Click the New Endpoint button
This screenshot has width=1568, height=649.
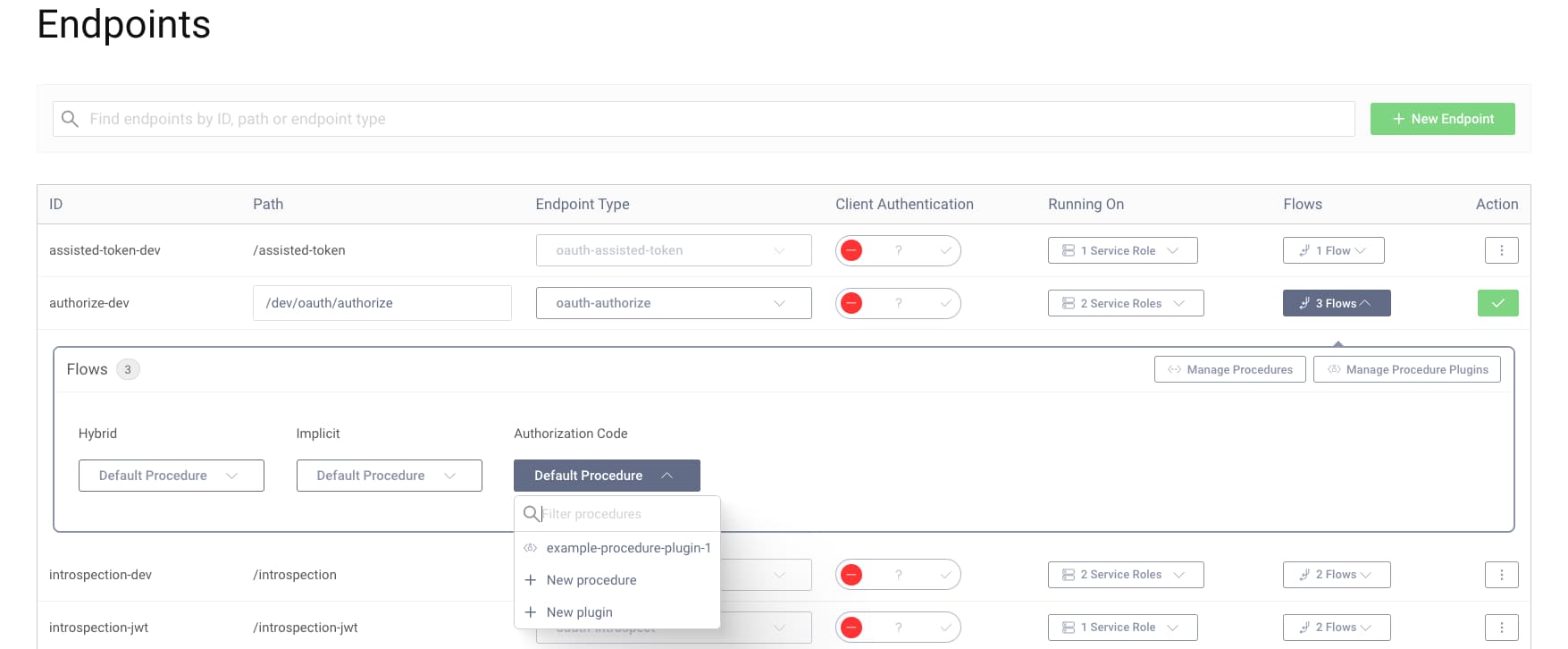[x=1442, y=119]
